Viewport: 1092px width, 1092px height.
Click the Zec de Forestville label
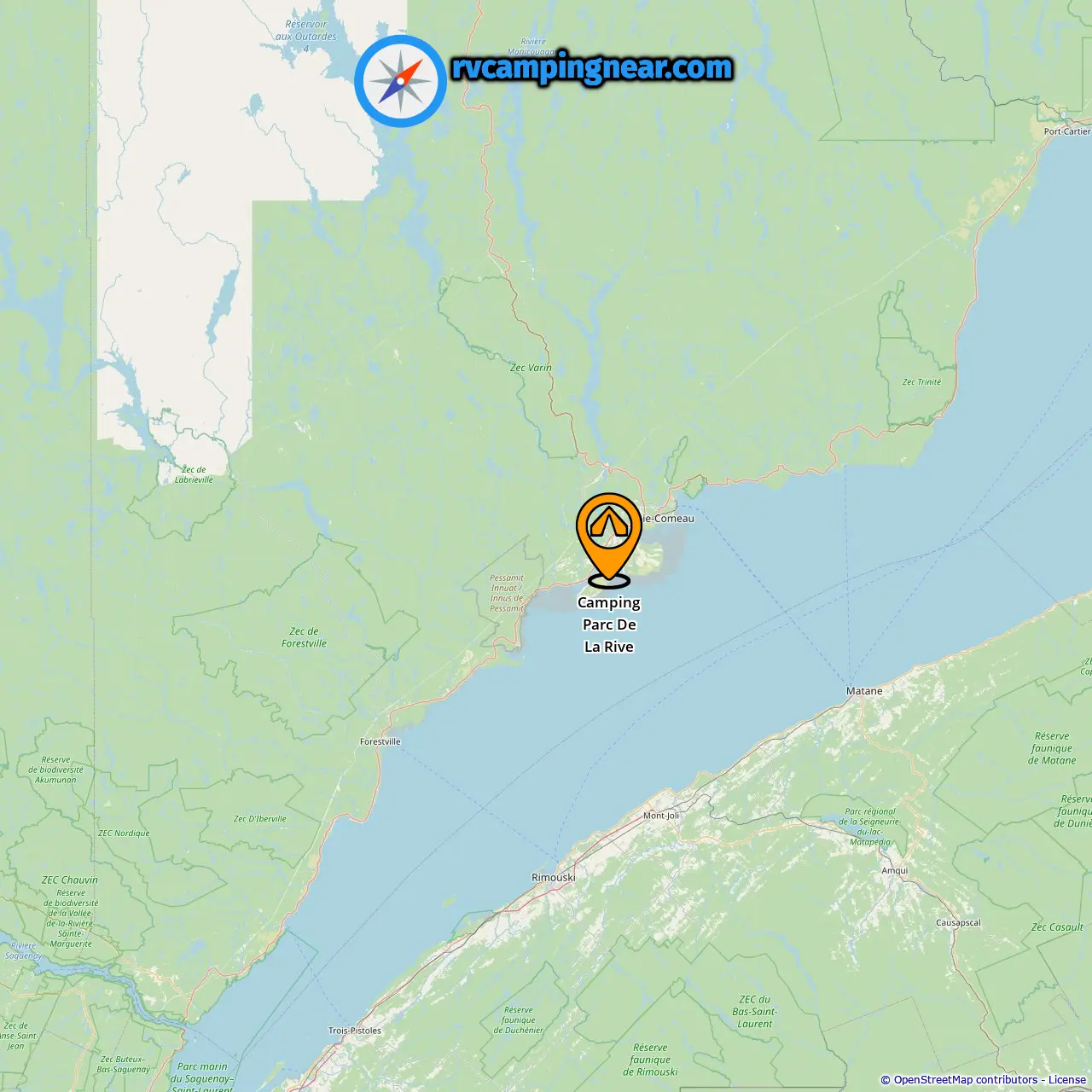click(304, 637)
